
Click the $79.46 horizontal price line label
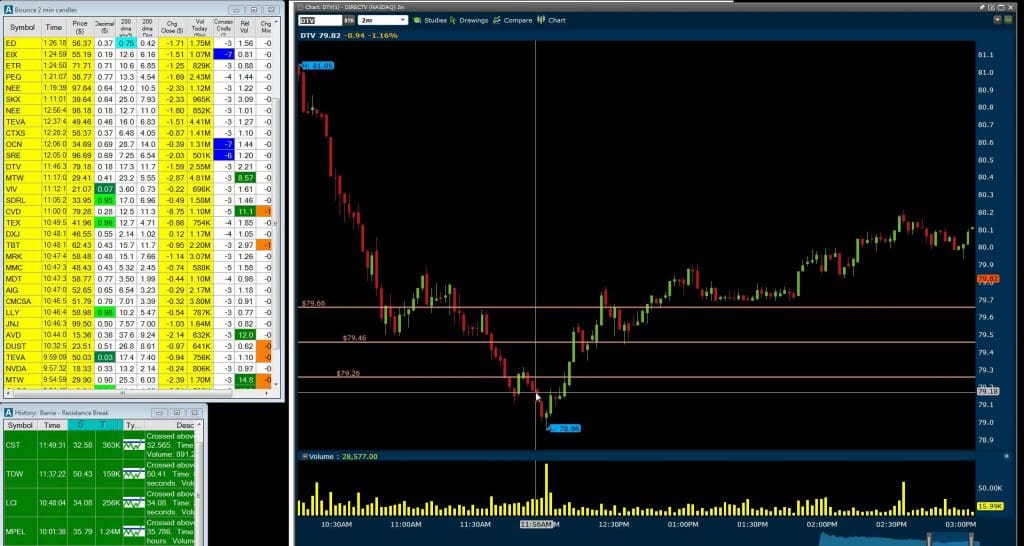click(355, 338)
